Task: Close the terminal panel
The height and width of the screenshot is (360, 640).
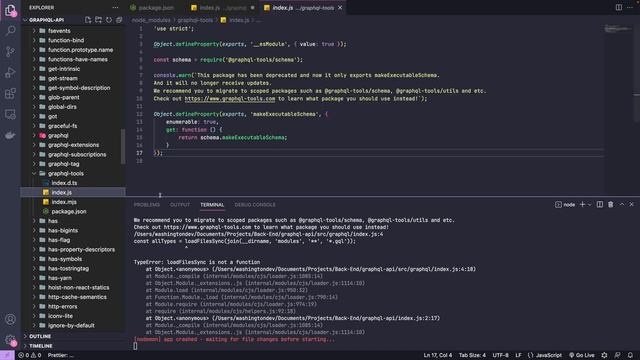Action: [631, 204]
